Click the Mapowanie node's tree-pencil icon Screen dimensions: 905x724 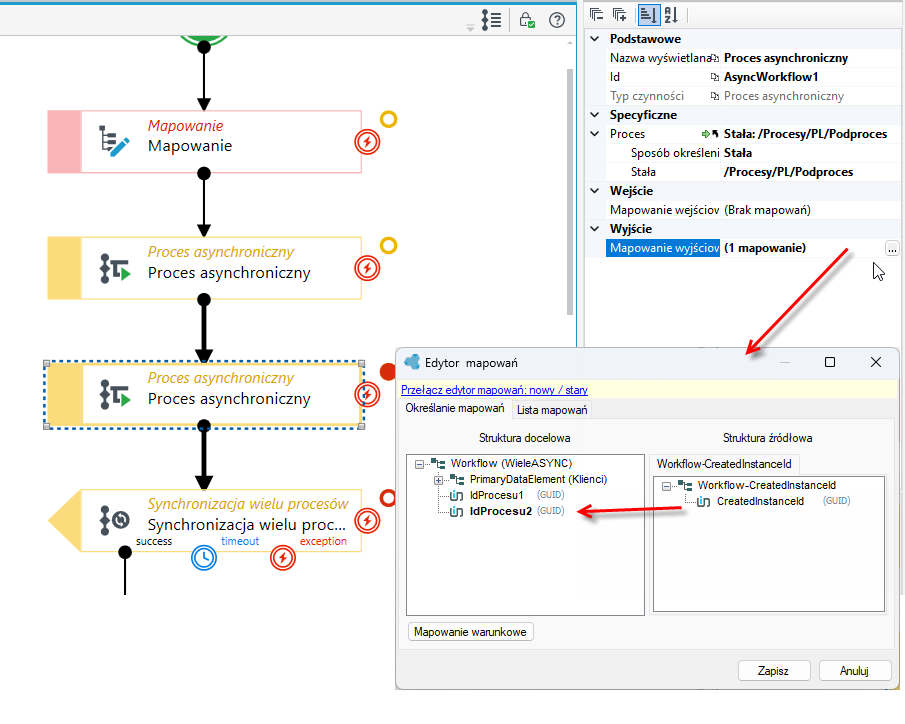pyautogui.click(x=114, y=141)
